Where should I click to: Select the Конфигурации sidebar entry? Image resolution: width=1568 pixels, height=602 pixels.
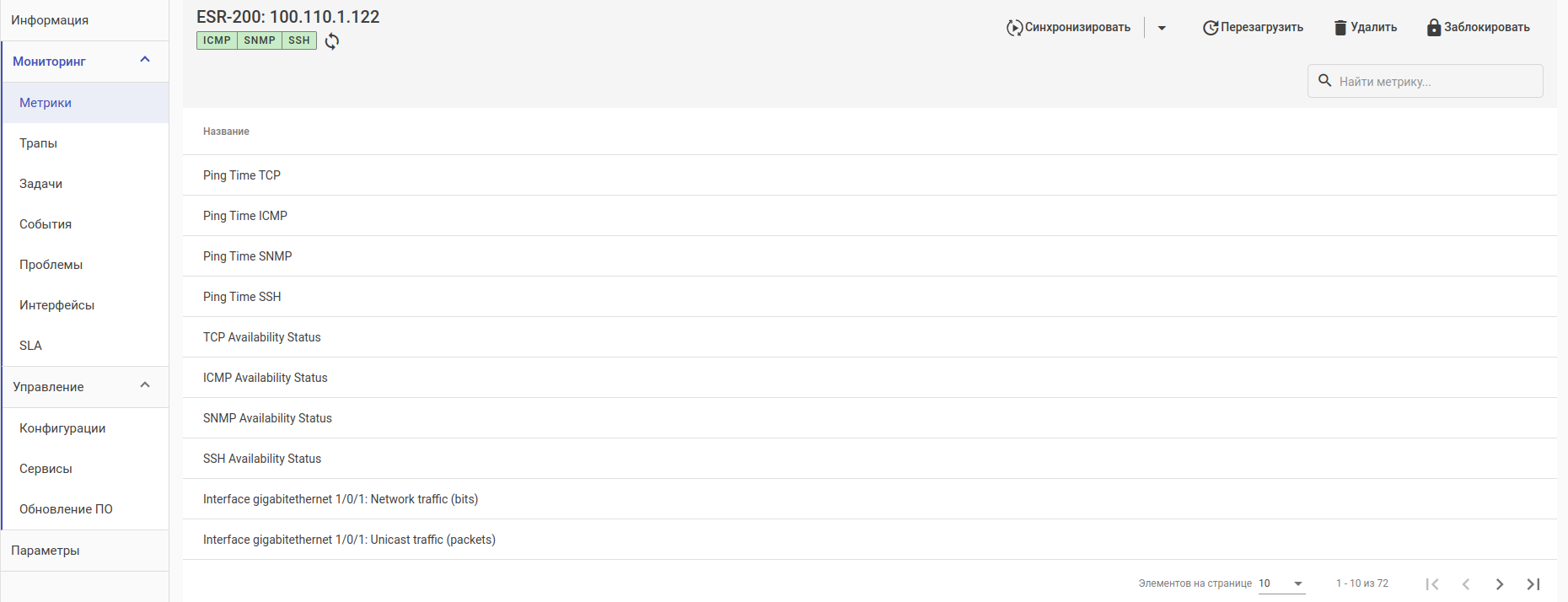tap(62, 428)
